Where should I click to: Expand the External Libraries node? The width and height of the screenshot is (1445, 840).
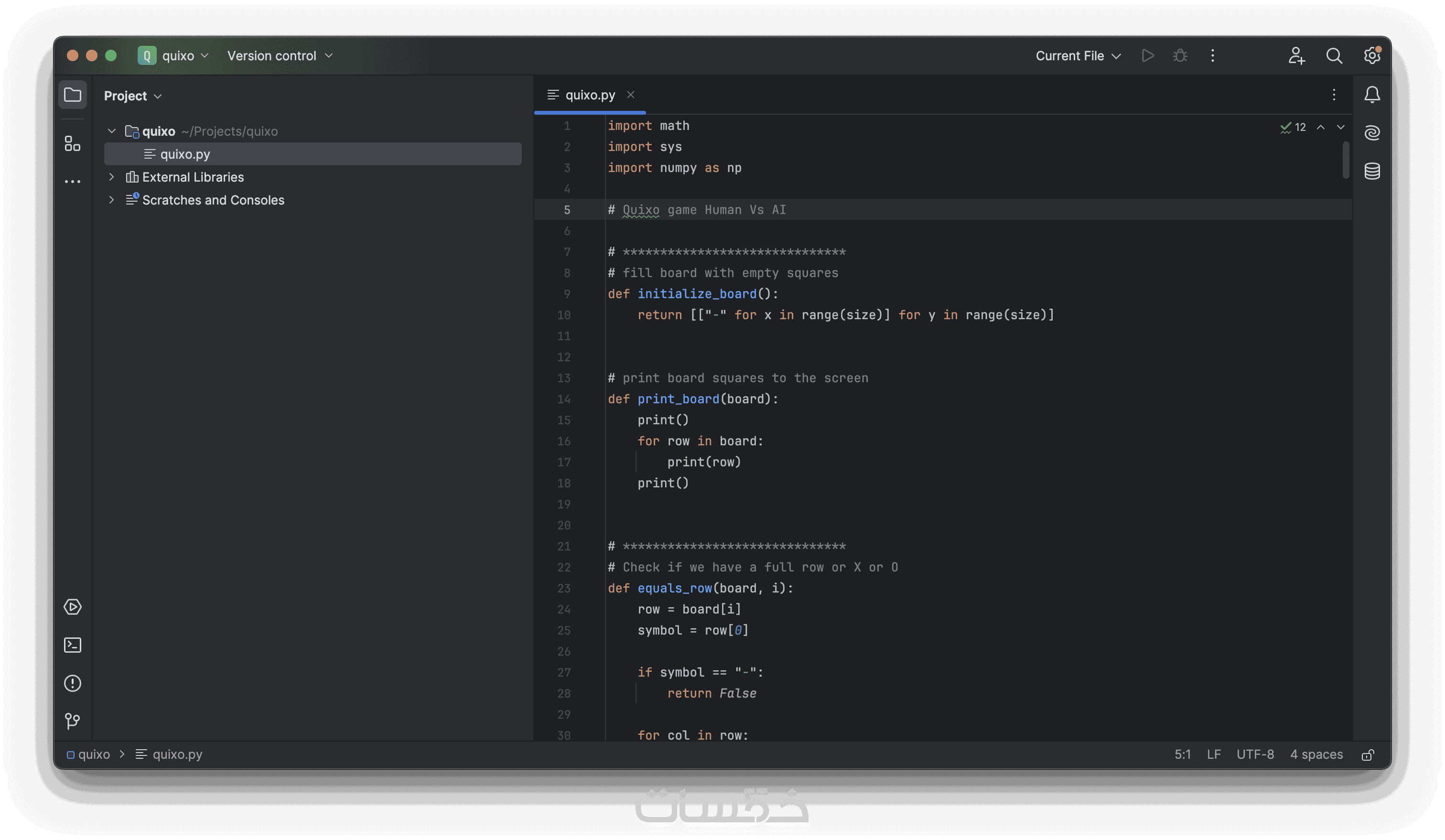point(112,177)
